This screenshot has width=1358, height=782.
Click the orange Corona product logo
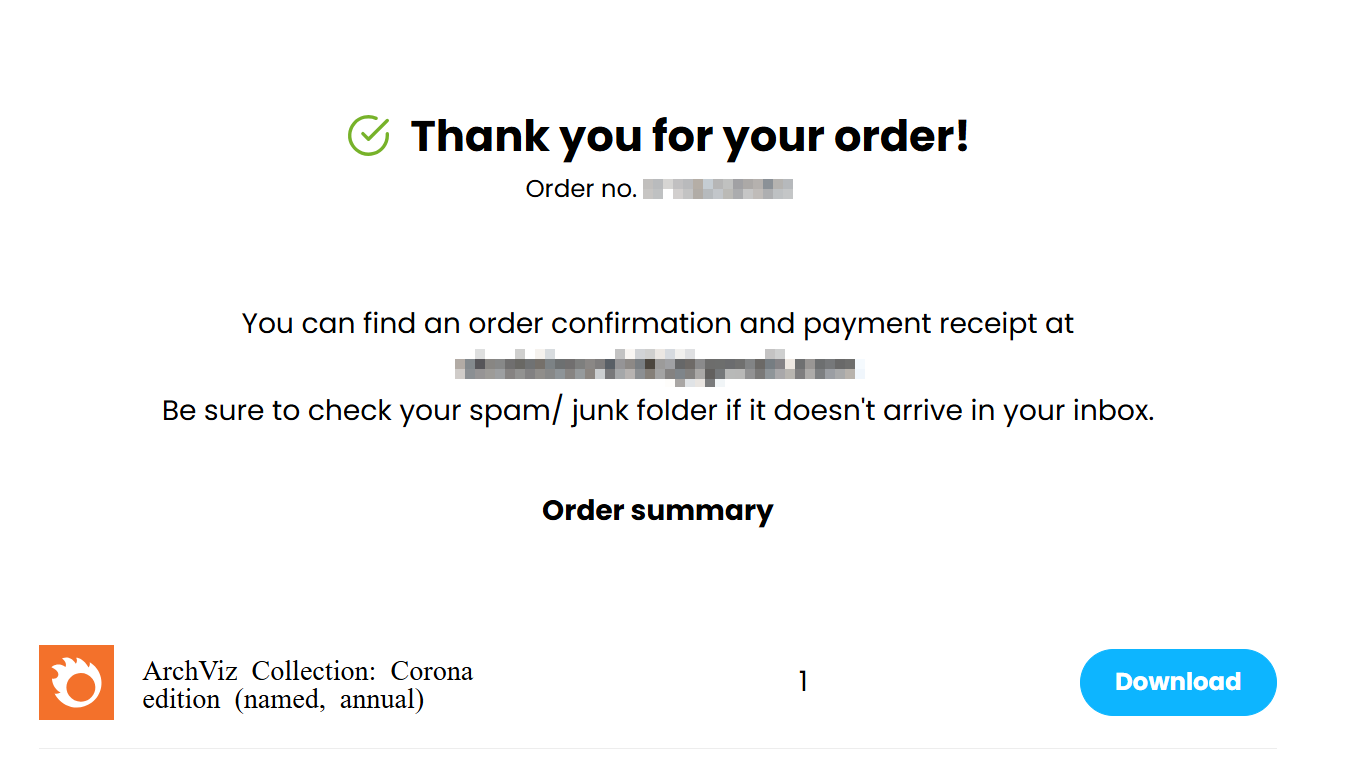76,682
